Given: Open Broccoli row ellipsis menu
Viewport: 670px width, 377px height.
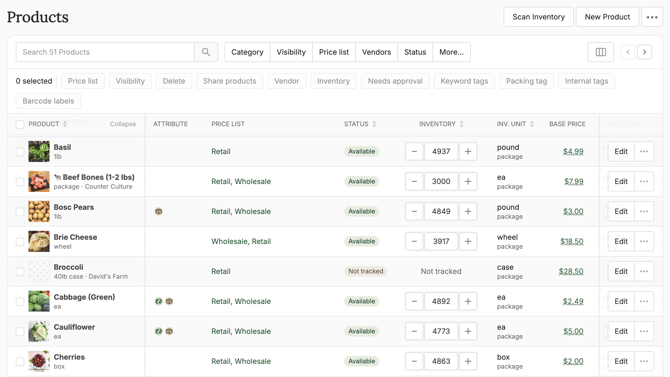Looking at the screenshot, I should tap(644, 271).
